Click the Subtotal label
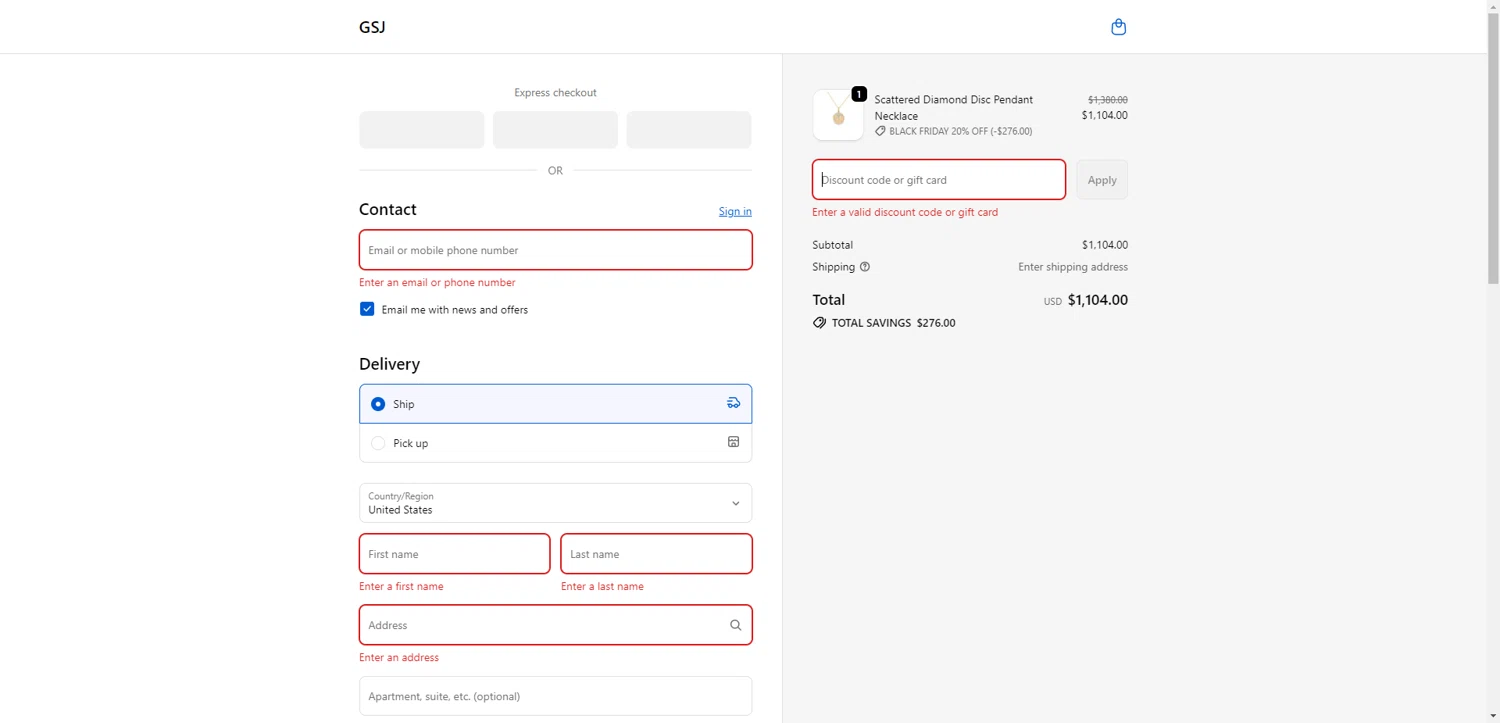 (x=832, y=245)
